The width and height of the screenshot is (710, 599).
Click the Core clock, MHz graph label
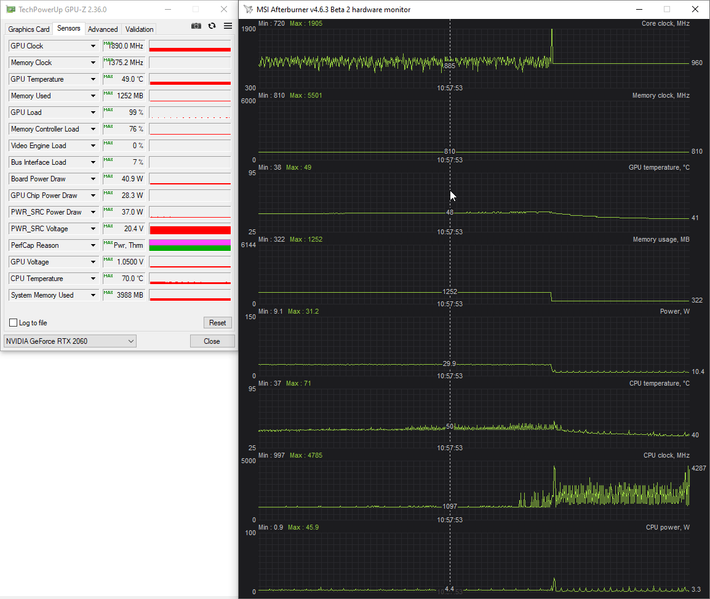(665, 24)
